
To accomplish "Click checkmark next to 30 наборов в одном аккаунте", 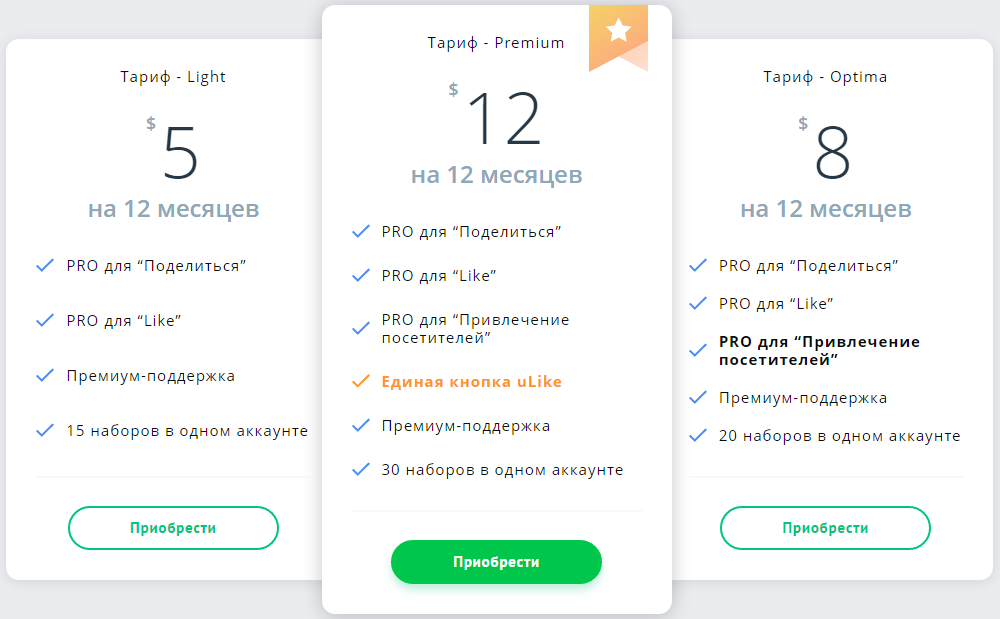I will point(361,470).
